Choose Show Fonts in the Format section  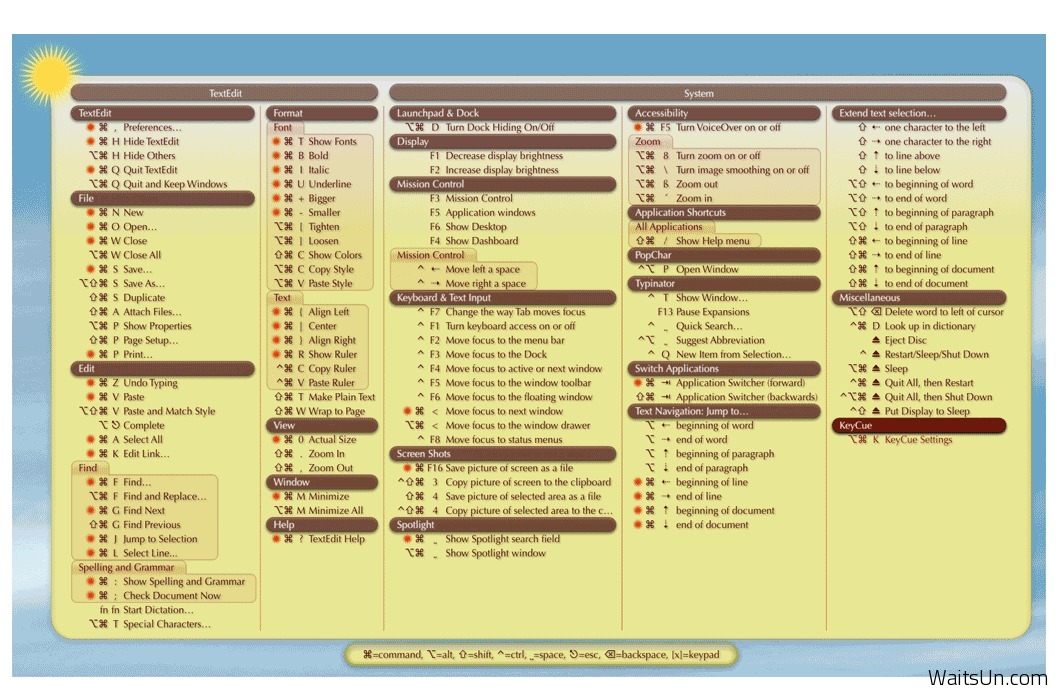pyautogui.click(x=332, y=142)
